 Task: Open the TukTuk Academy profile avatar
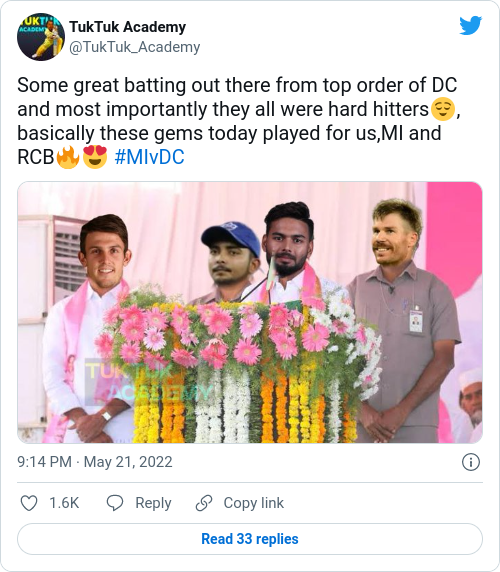(x=41, y=37)
